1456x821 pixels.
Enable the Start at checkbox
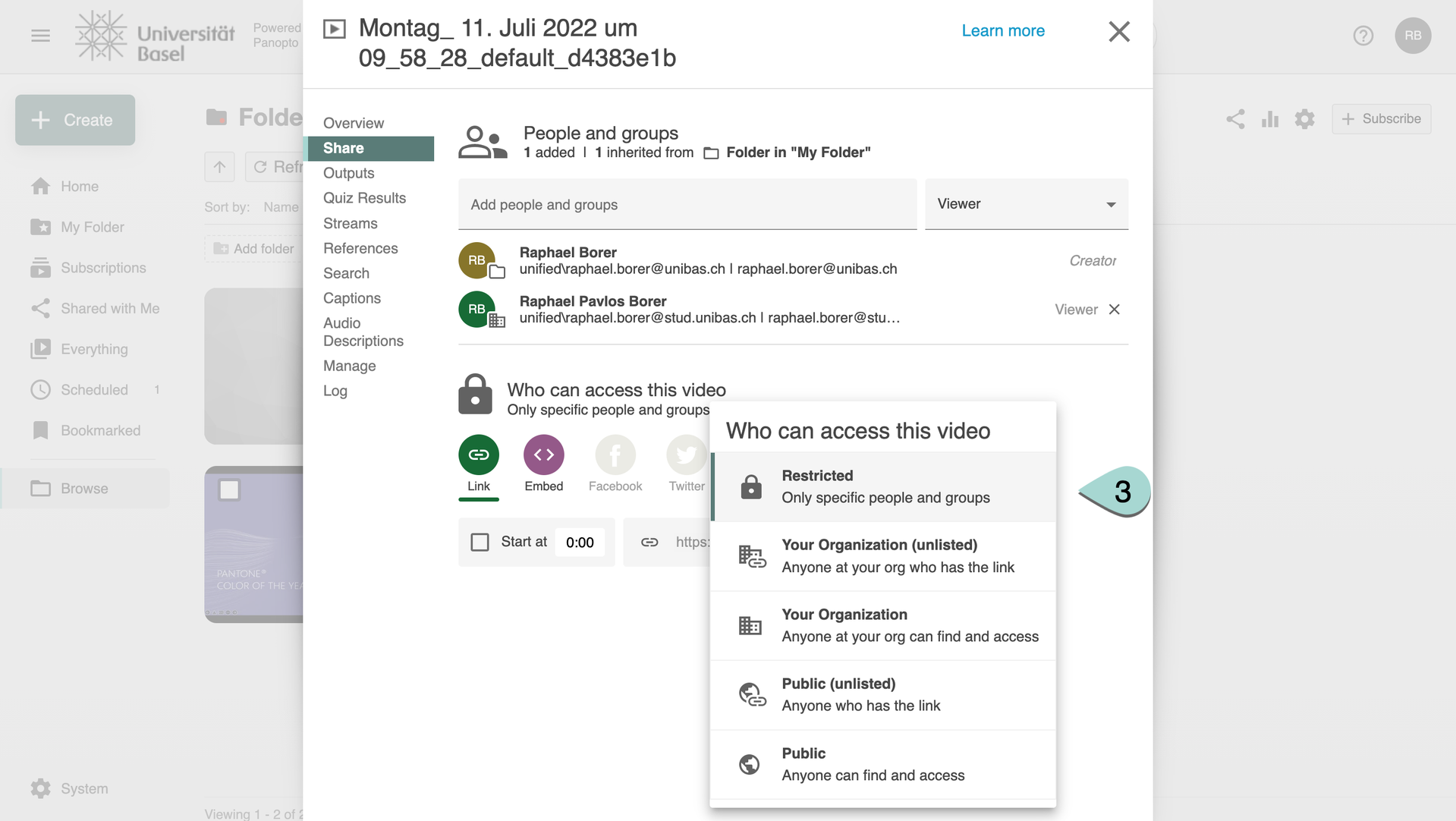click(x=480, y=542)
